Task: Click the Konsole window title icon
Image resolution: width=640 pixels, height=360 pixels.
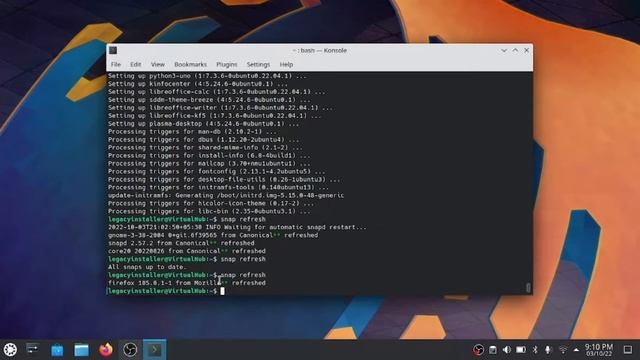Action: (x=113, y=50)
